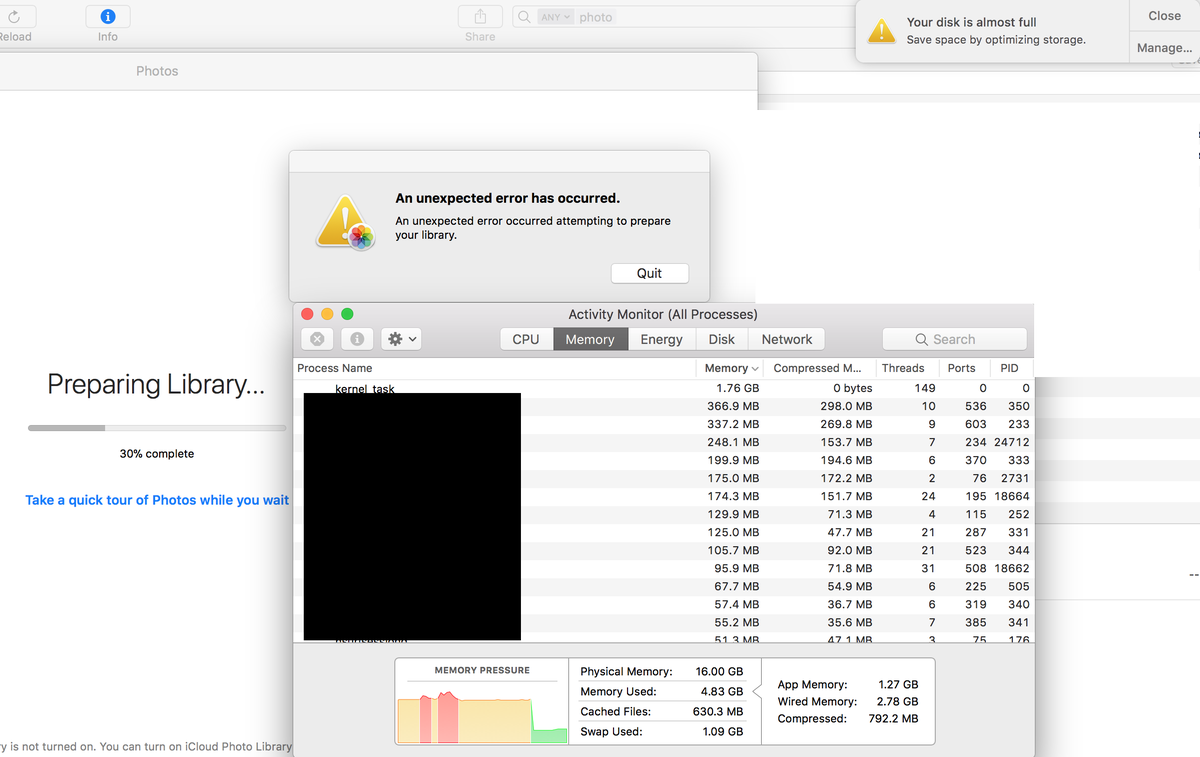Sort by Compressed Mem column header
The height and width of the screenshot is (757, 1200).
pos(821,368)
